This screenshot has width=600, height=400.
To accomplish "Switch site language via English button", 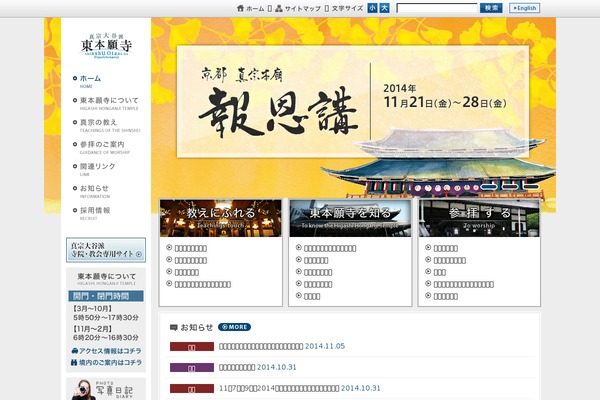I will tap(524, 8).
